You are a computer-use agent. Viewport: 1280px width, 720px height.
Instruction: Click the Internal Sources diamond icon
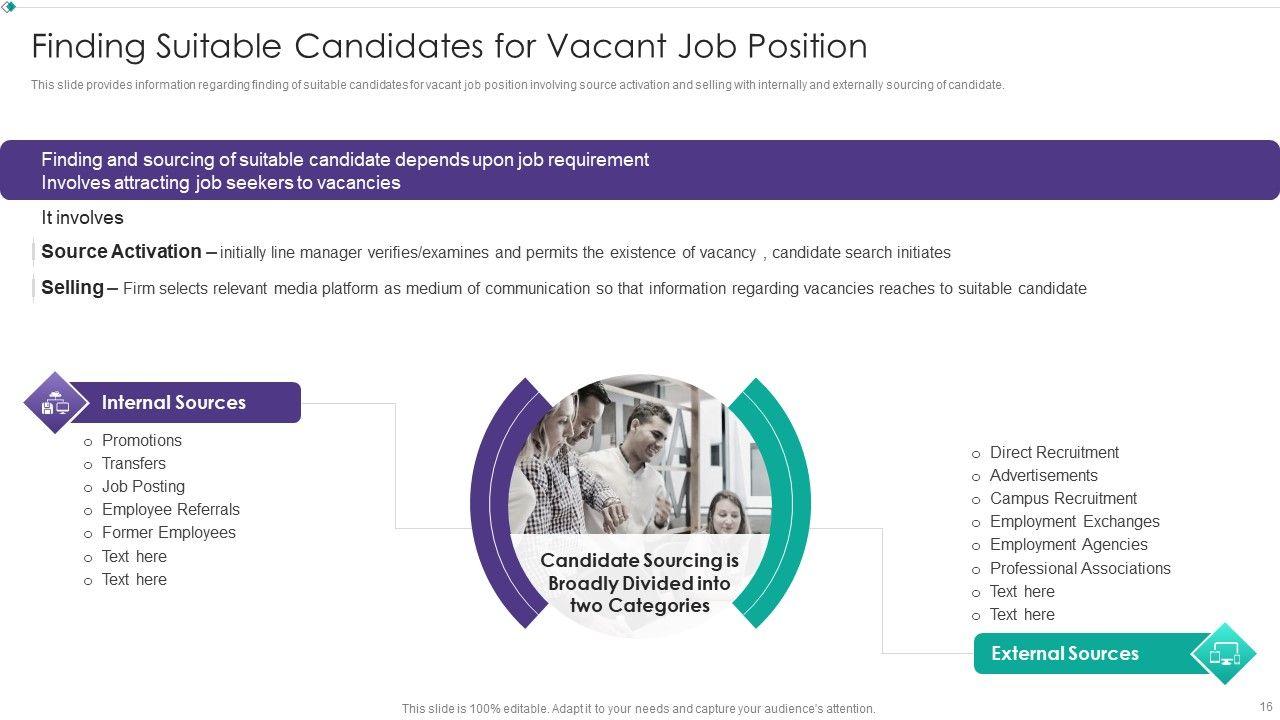tap(55, 403)
